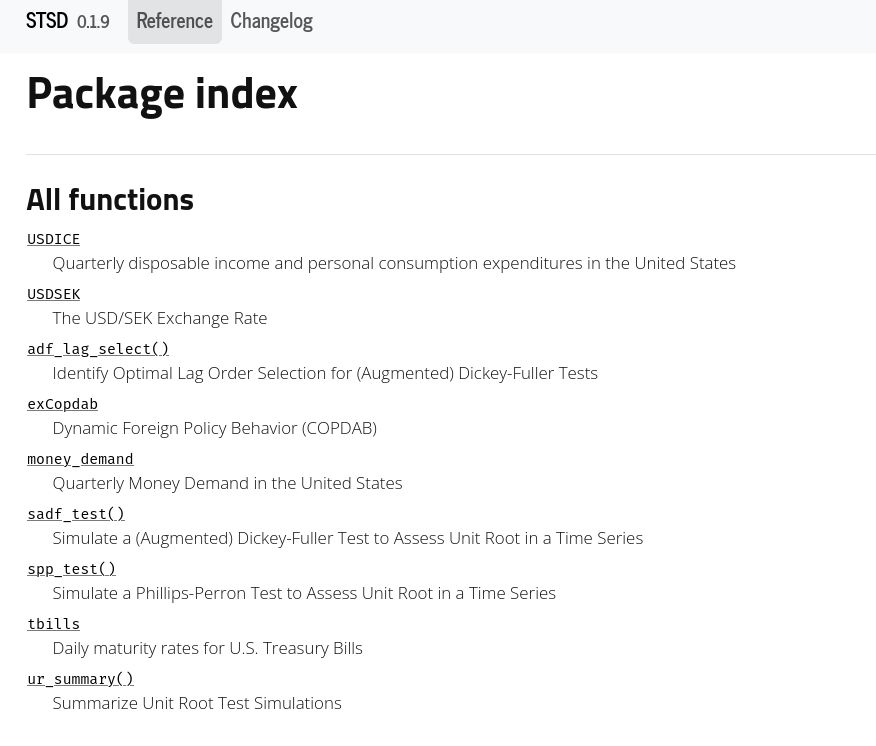Click the Phillips-Perron Test description text
Viewport: 876px width, 746px height.
point(304,593)
